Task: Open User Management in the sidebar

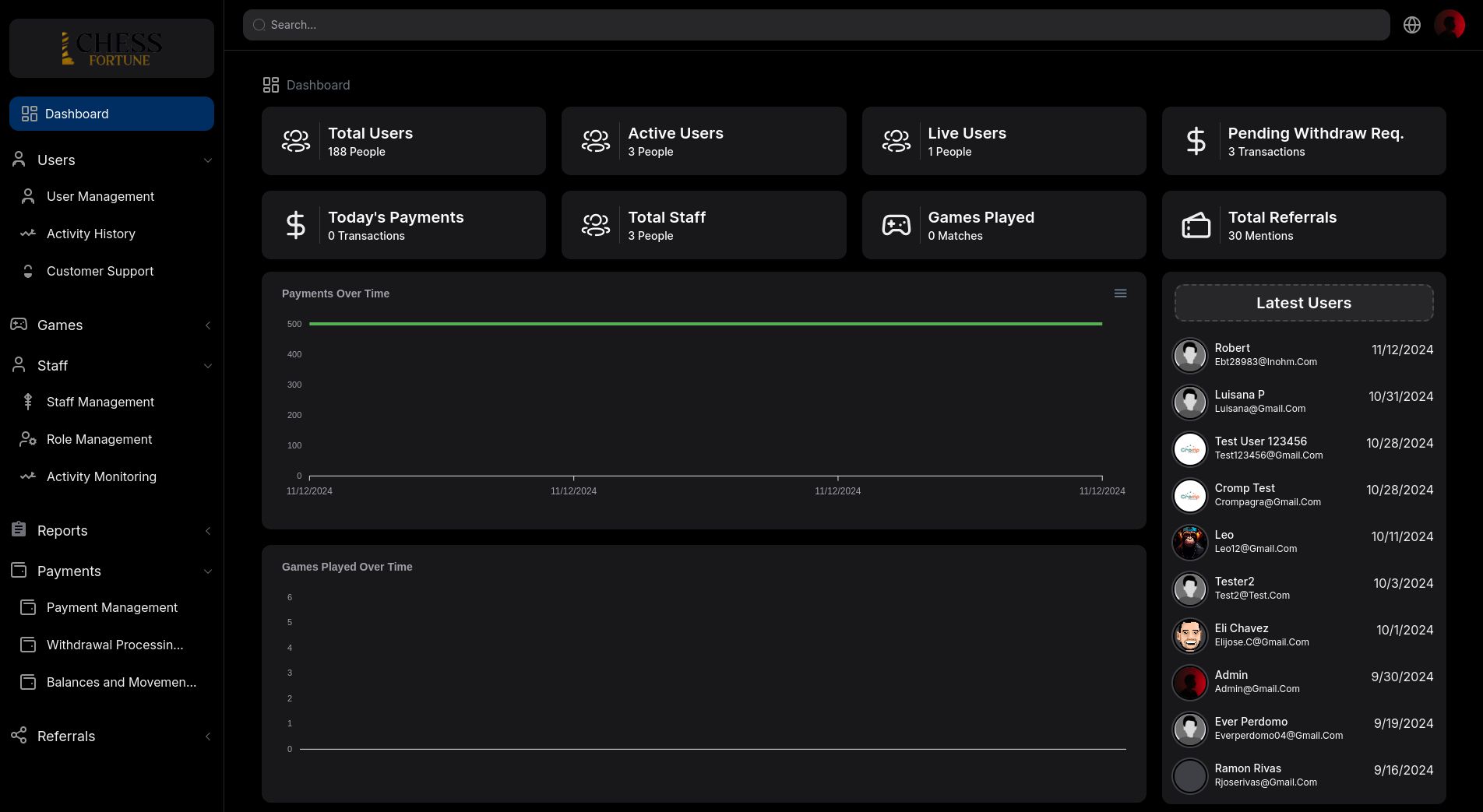Action: [x=100, y=197]
